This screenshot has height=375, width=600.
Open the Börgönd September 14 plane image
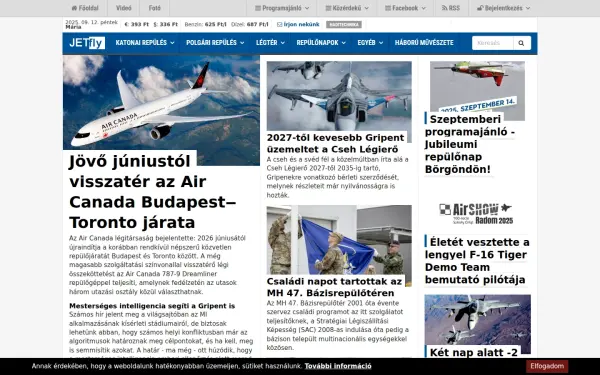(477, 86)
